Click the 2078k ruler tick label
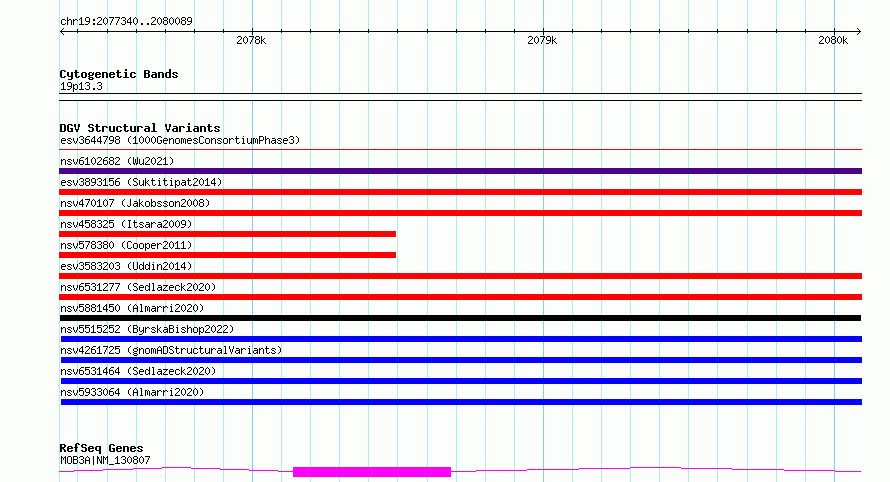This screenshot has width=890, height=482. coord(251,40)
